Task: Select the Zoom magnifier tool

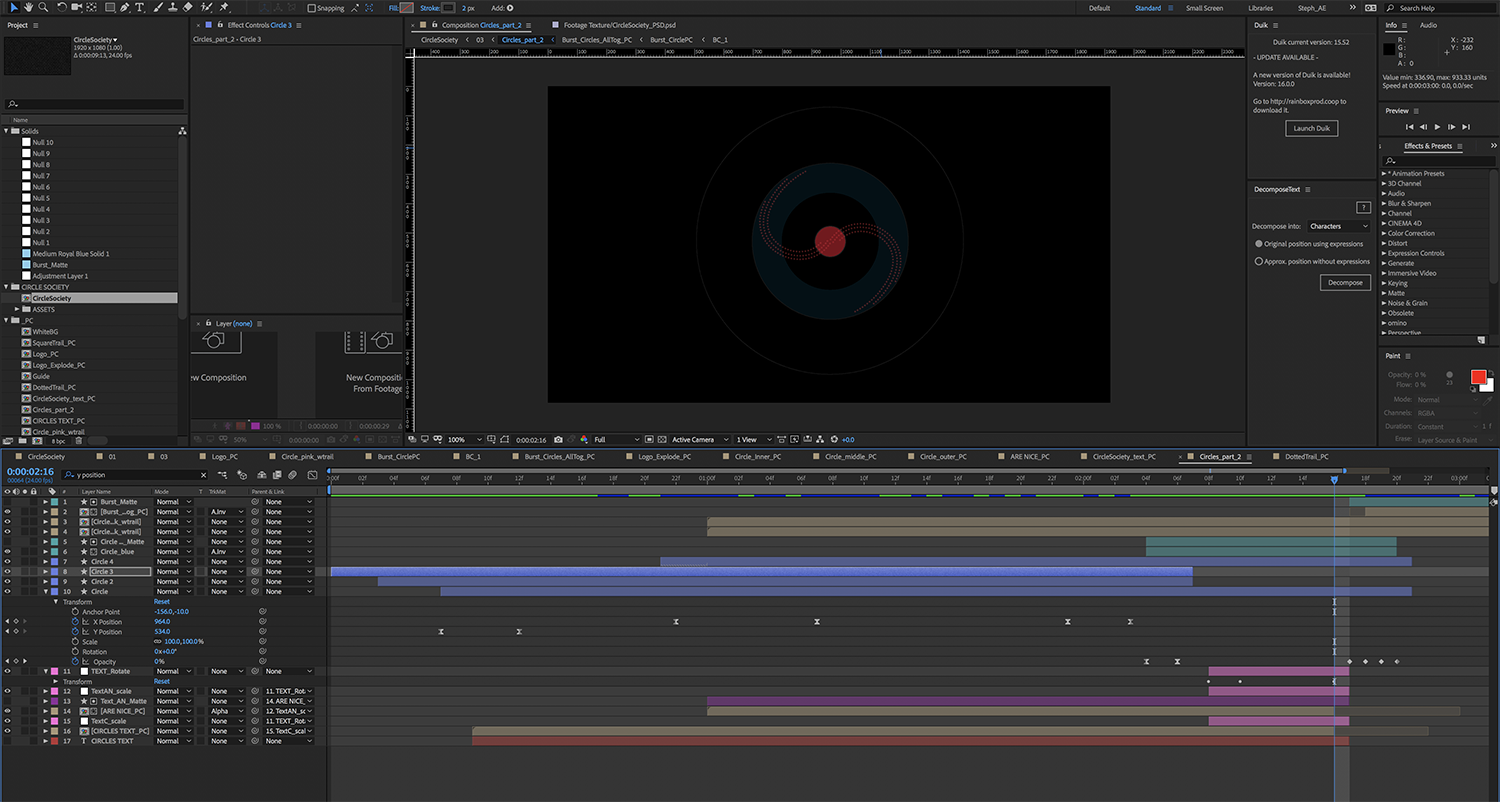Action: (x=43, y=7)
